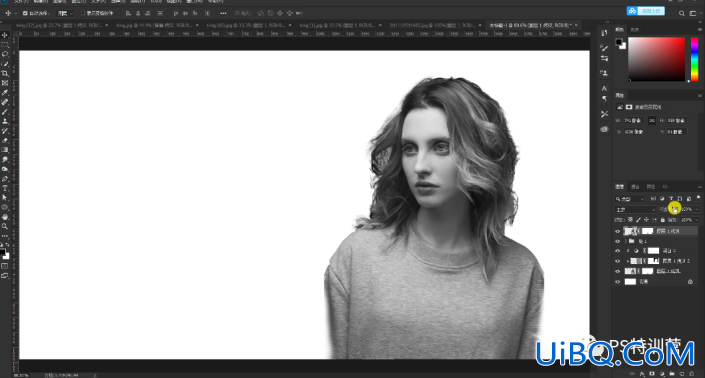This screenshot has width=705, height=378.
Task: Switch to the Paths panel tab
Action: coord(651,187)
